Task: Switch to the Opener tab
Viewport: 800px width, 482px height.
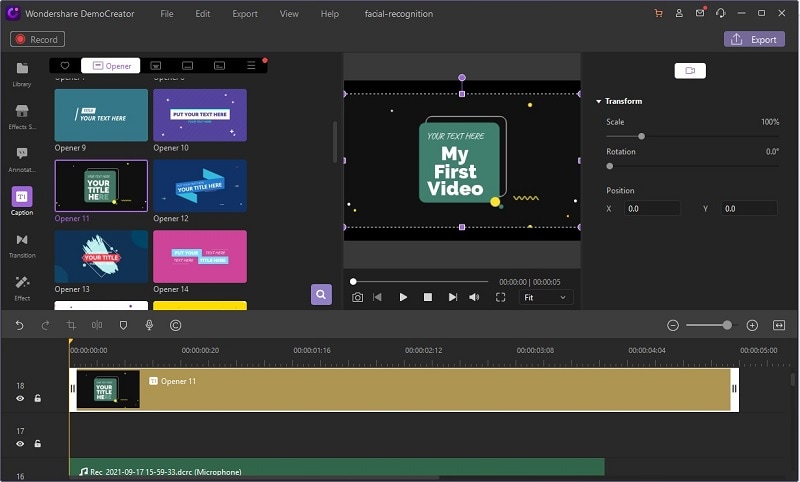Action: [x=111, y=66]
